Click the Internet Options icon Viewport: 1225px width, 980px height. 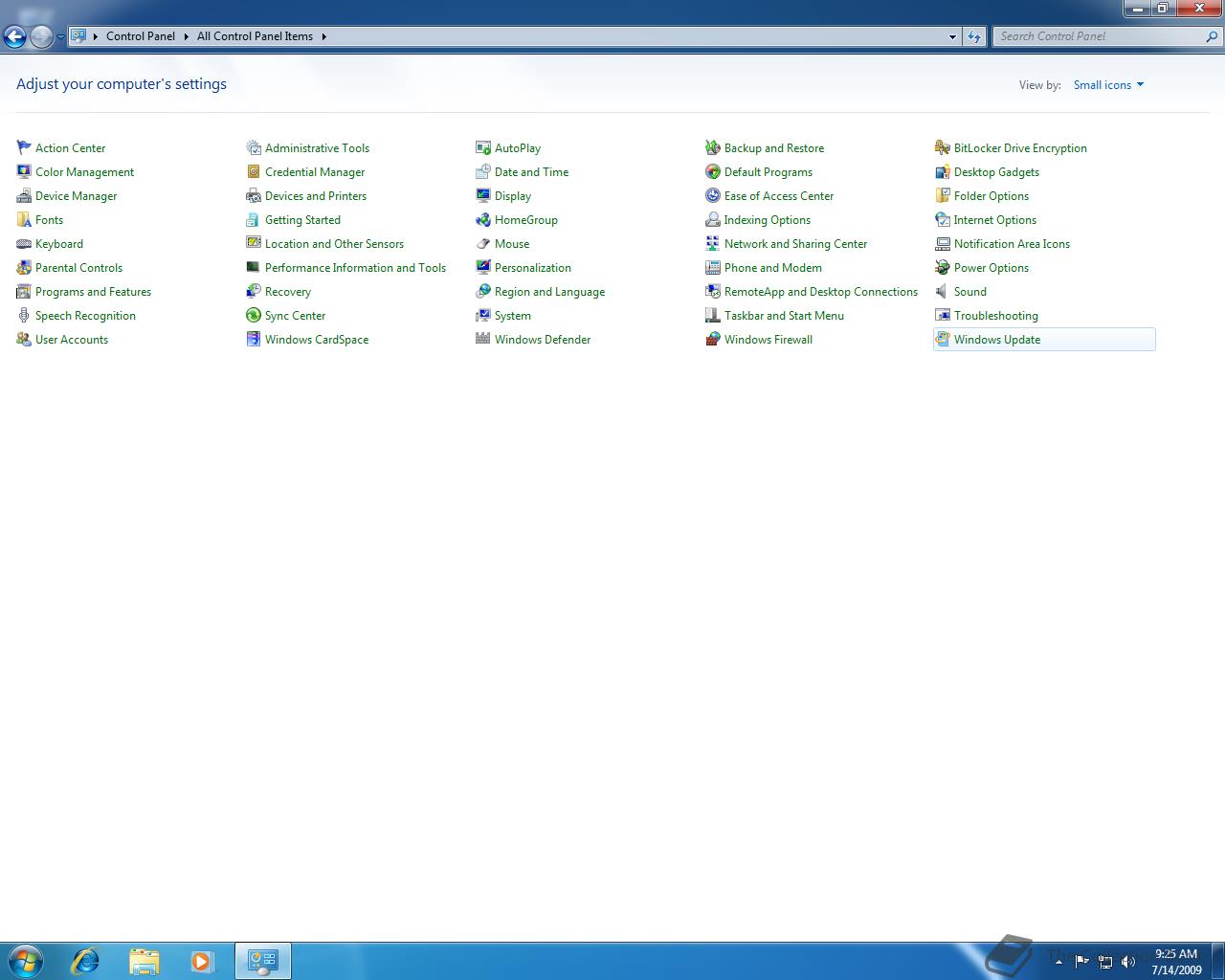point(943,219)
